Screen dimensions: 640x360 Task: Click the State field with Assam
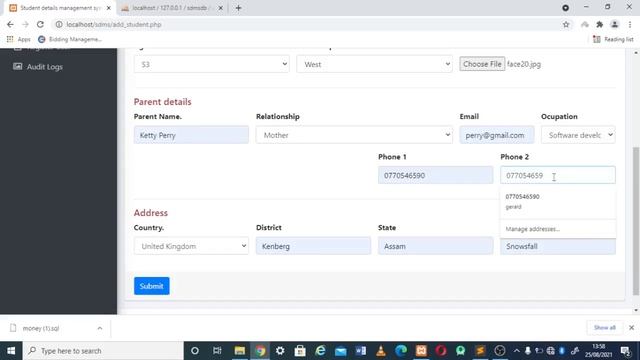tap(436, 246)
